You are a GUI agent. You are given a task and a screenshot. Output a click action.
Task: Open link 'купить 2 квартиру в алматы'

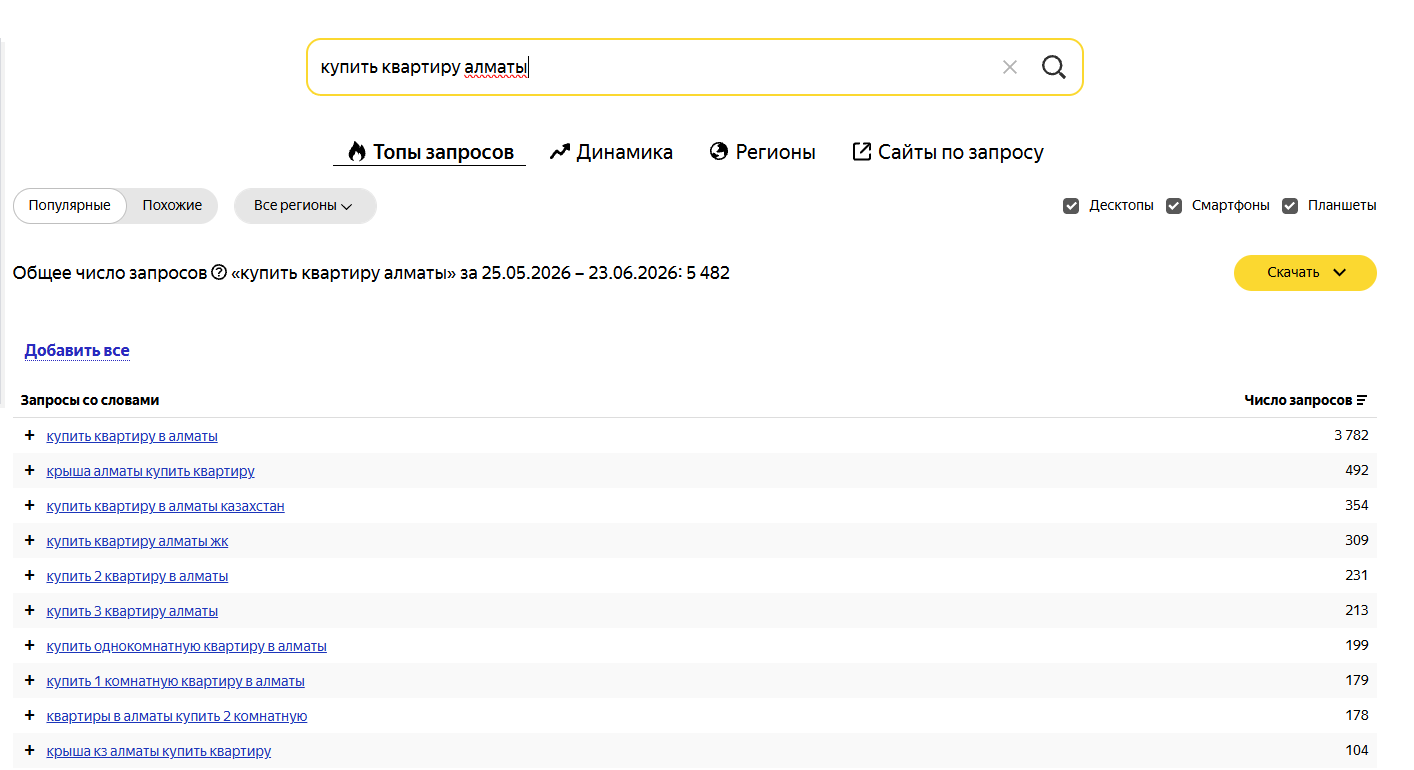pos(137,576)
